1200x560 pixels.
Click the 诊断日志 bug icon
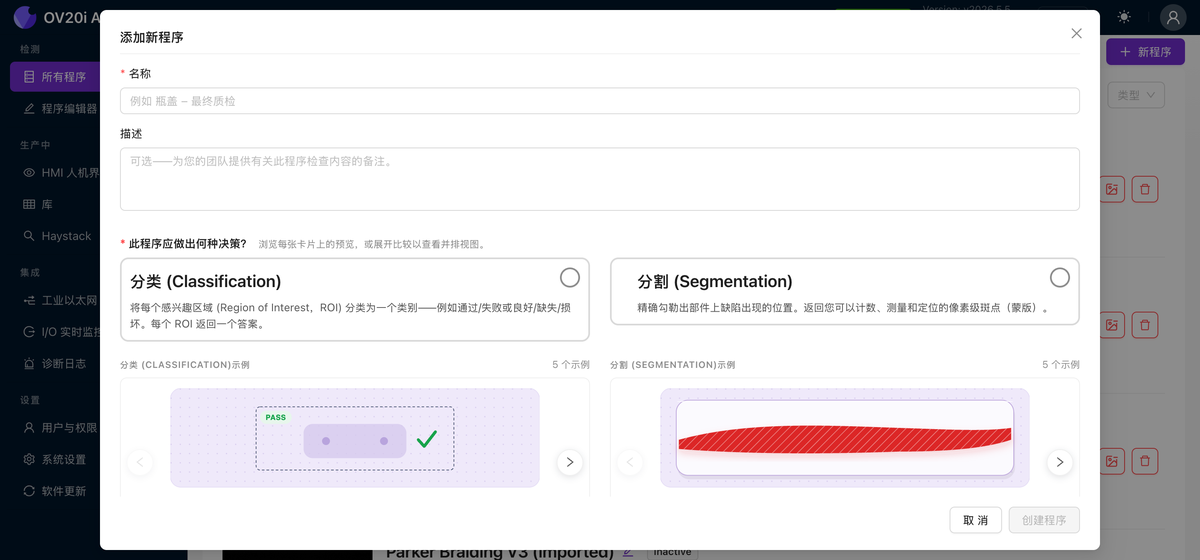29,364
